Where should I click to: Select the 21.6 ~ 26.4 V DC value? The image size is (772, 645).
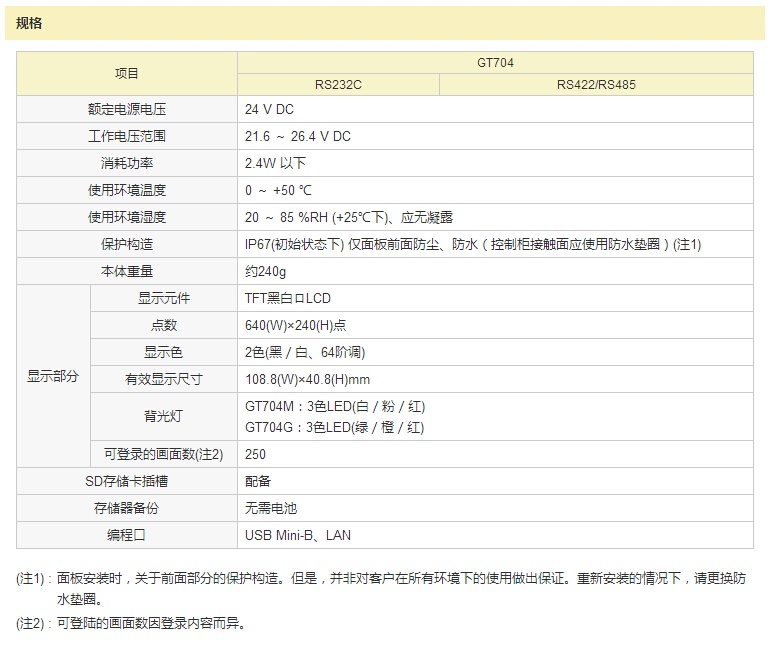tap(298, 136)
